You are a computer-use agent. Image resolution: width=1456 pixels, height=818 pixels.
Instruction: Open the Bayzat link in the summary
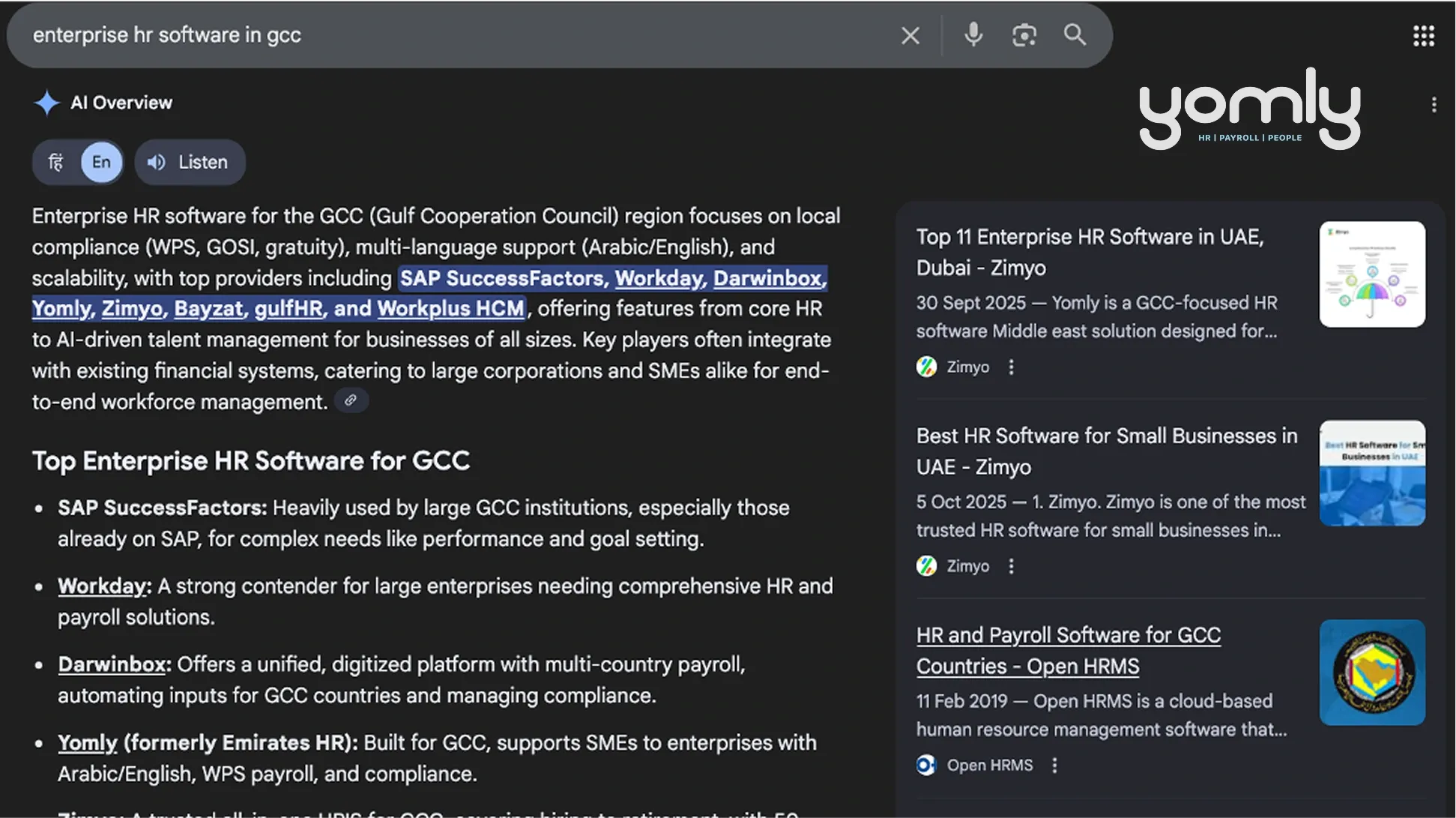(210, 309)
